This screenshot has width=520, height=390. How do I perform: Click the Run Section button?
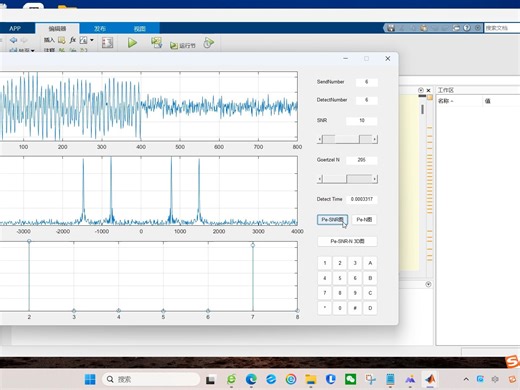[183, 45]
